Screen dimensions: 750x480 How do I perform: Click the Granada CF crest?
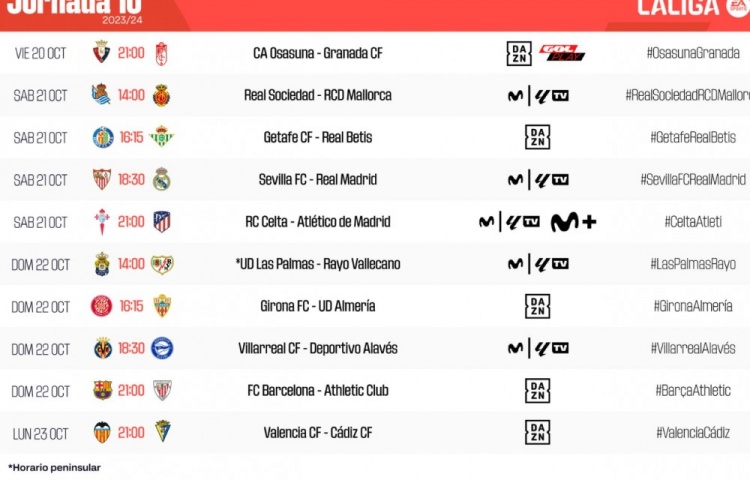point(162,54)
